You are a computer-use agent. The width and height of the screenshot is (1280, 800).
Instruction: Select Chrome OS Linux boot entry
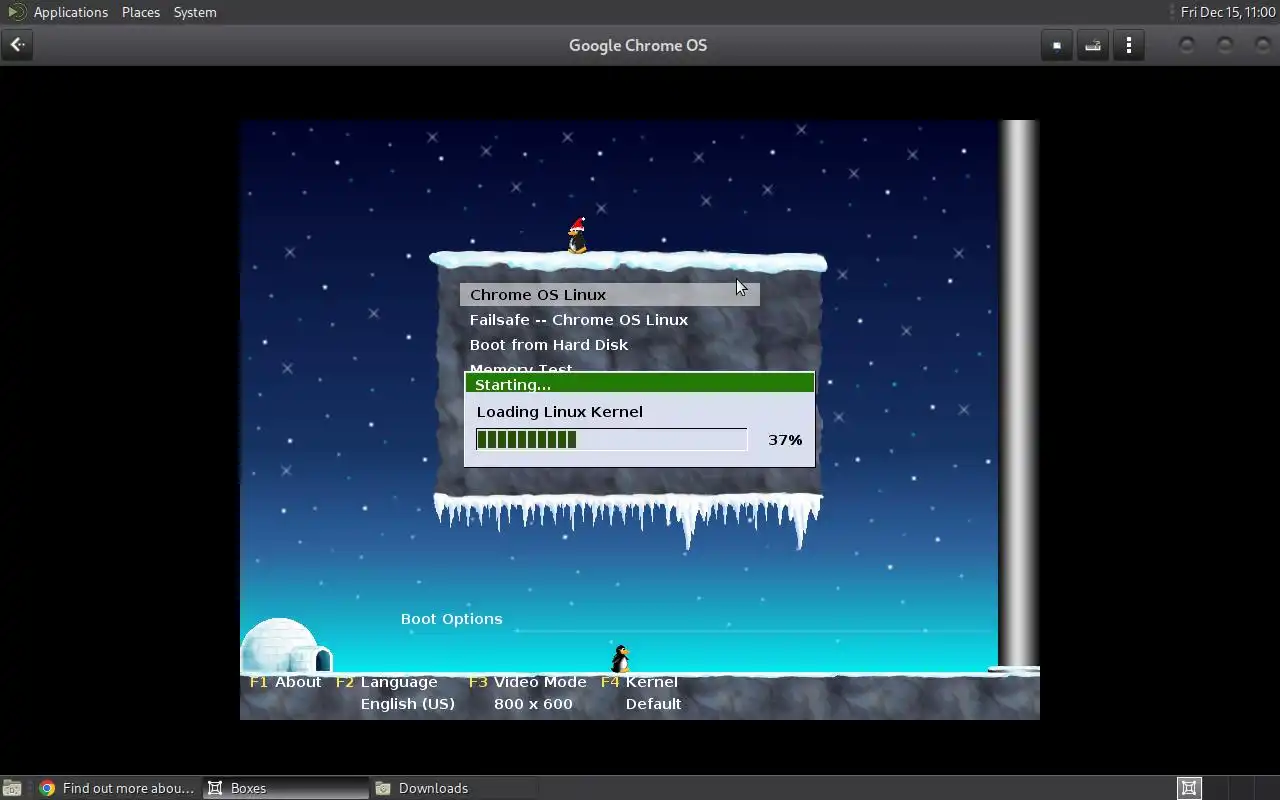609,294
